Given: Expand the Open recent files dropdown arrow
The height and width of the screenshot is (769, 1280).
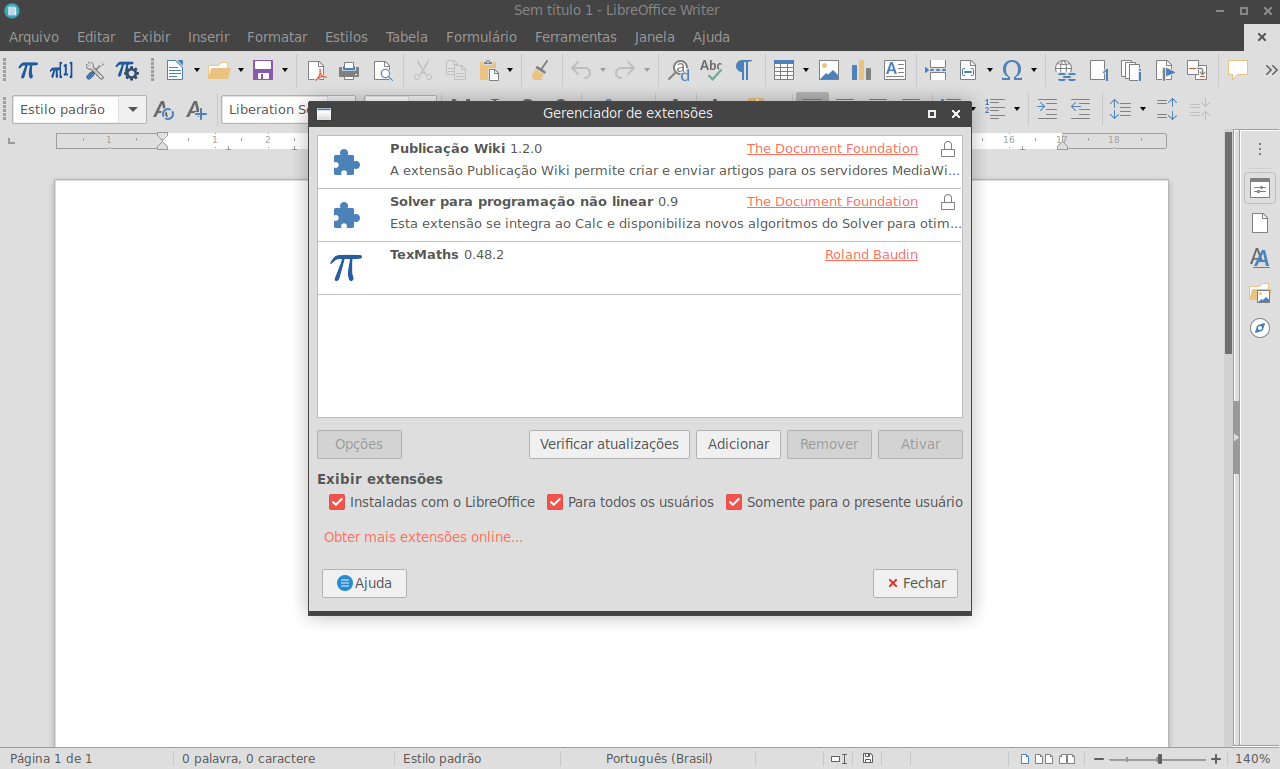Looking at the screenshot, I should coord(241,70).
